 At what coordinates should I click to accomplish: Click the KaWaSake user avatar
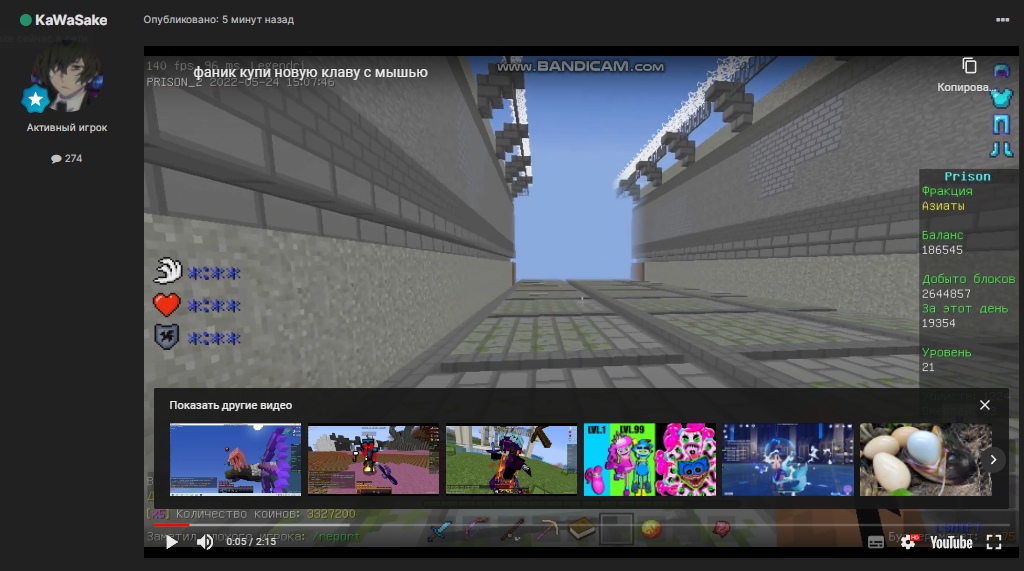[x=66, y=75]
